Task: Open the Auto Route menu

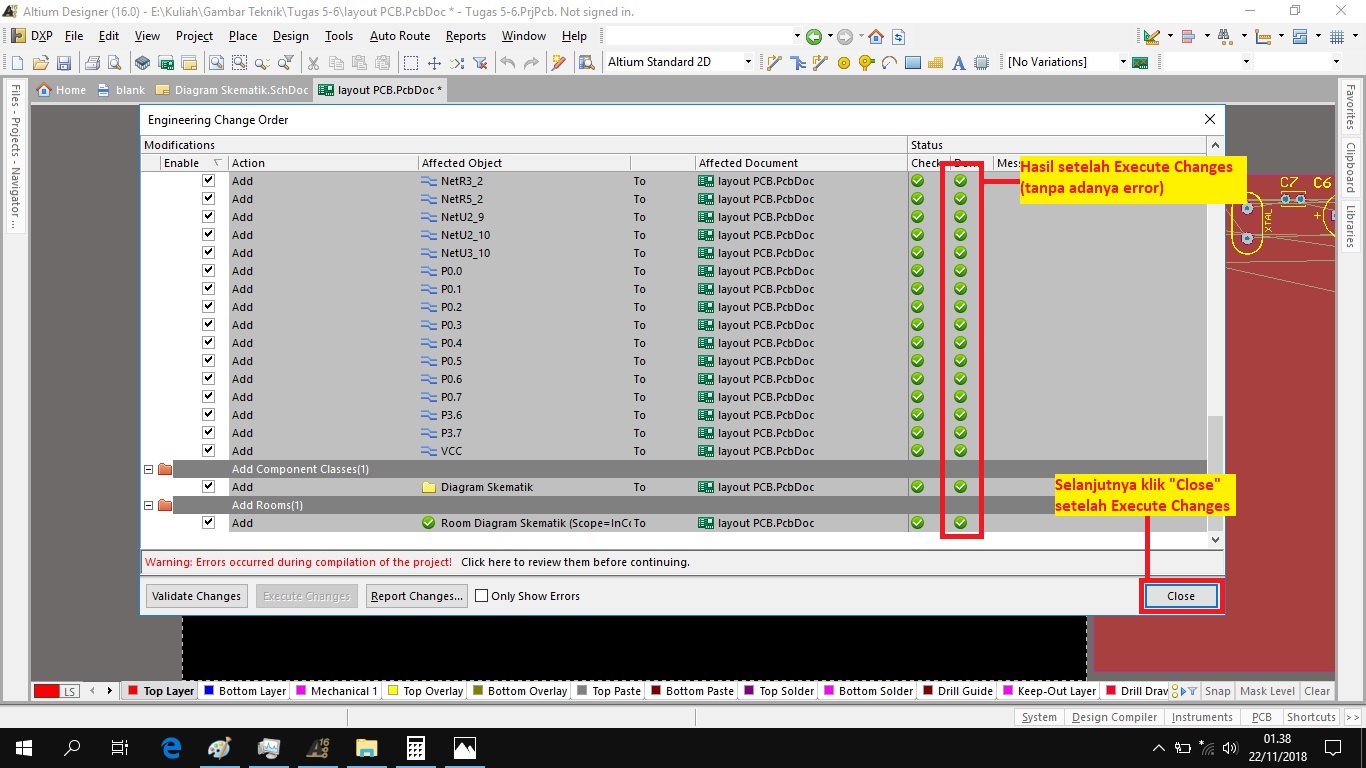Action: (400, 36)
